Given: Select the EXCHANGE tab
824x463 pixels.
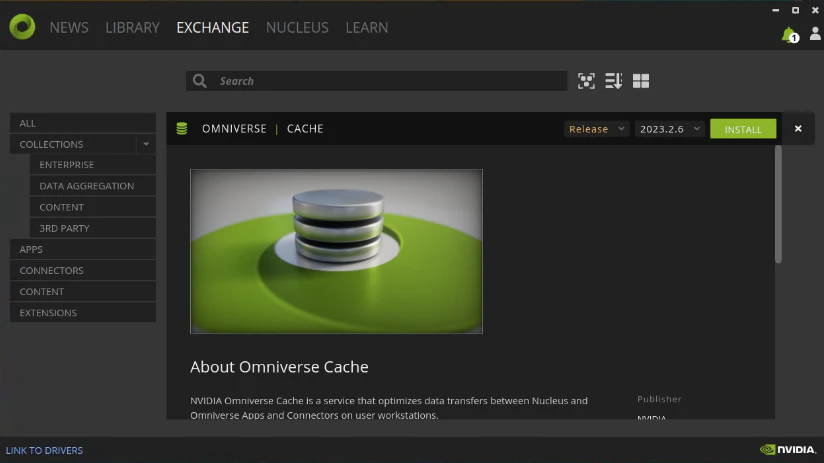Looking at the screenshot, I should (212, 27).
